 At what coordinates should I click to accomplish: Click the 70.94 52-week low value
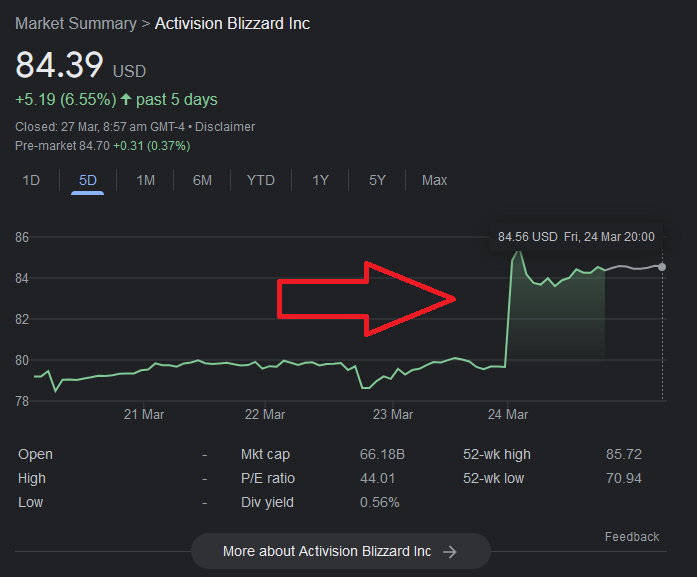tap(624, 478)
